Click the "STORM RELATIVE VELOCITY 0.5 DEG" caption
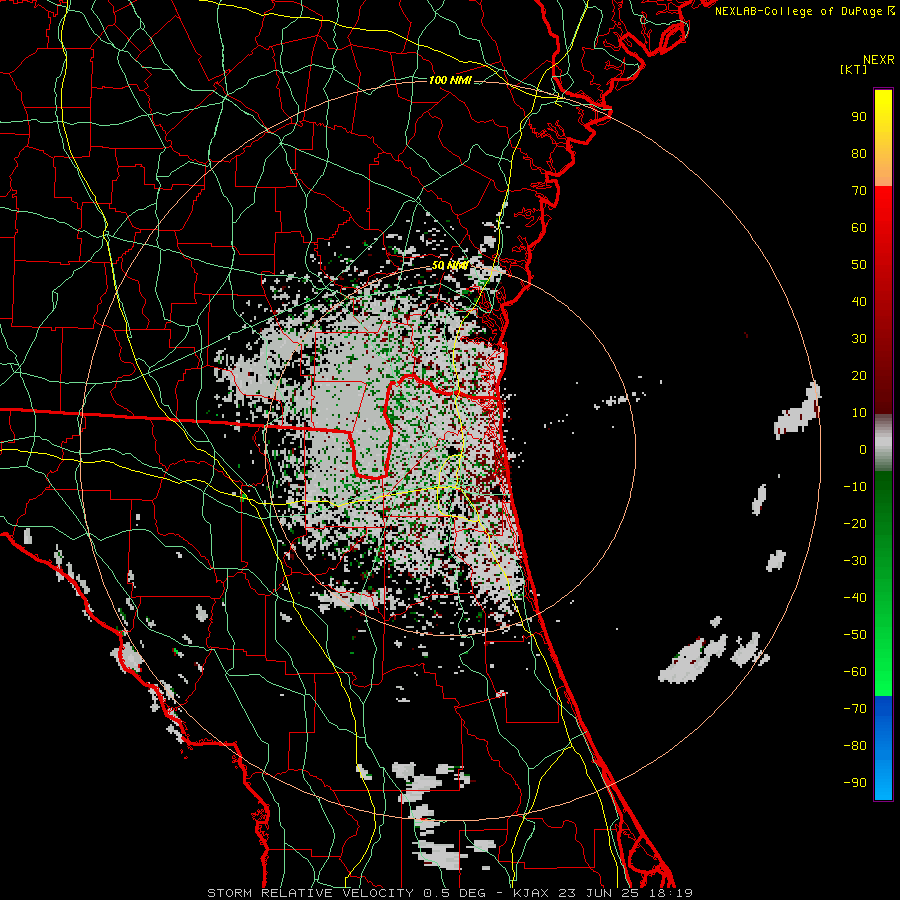The width and height of the screenshot is (900, 900). coord(346,893)
